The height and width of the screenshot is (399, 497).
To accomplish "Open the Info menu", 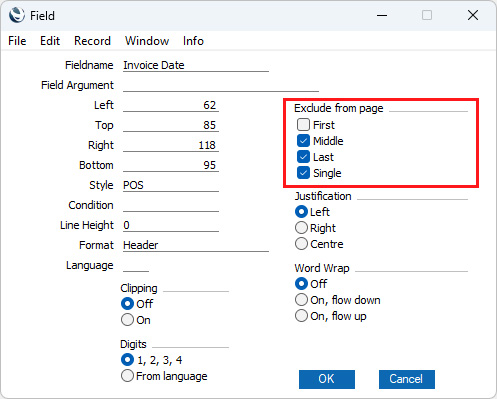I will click(193, 41).
